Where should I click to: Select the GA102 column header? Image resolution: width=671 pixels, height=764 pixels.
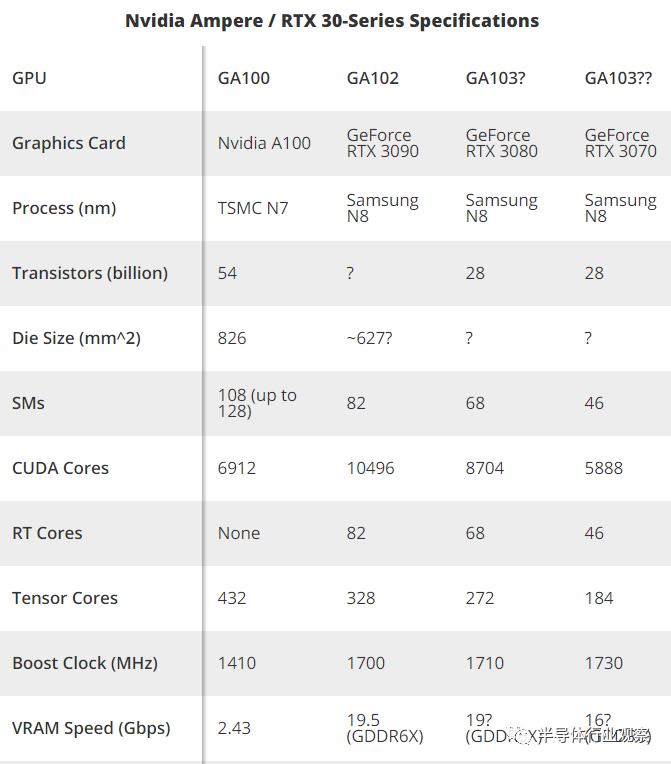pyautogui.click(x=373, y=78)
